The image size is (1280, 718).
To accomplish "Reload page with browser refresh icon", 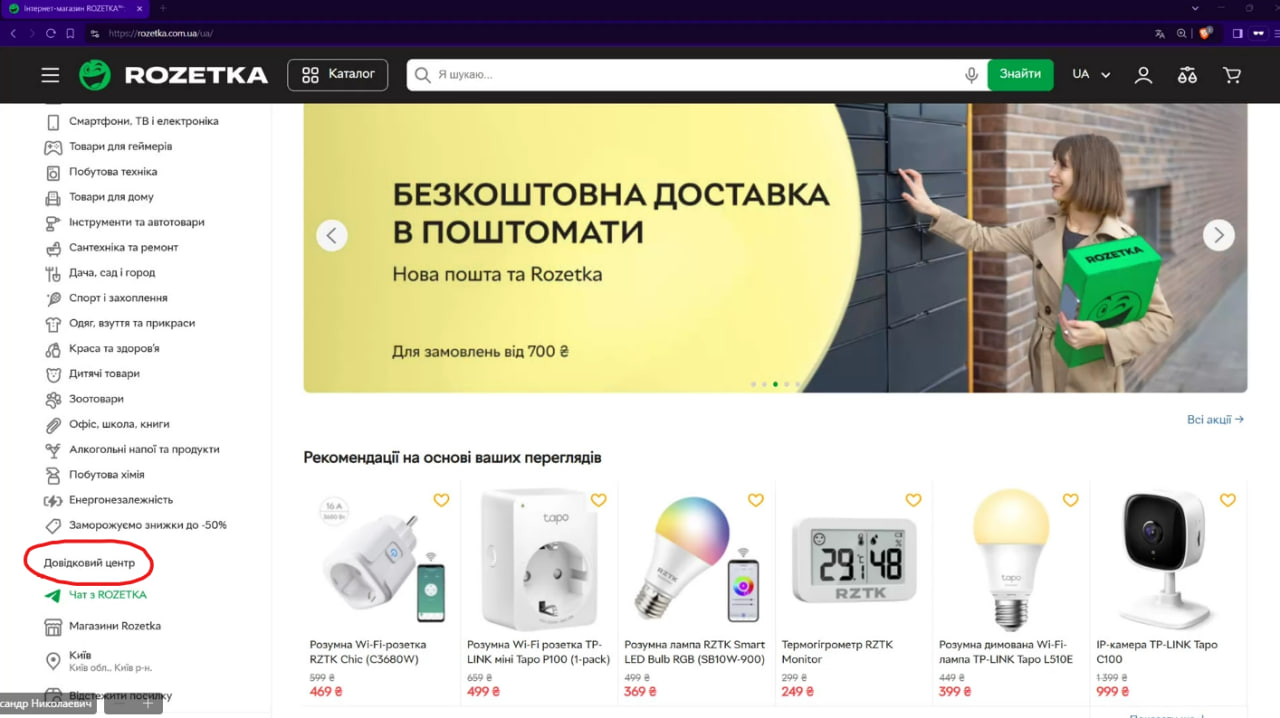I will [50, 33].
